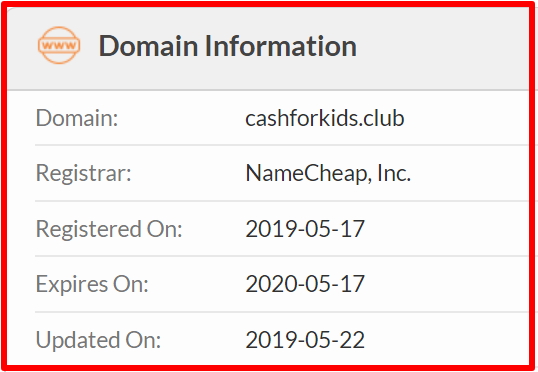Click the word Domain in header

click(149, 46)
